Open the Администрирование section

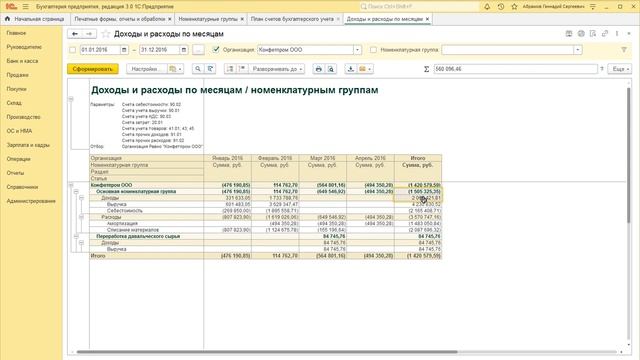(x=31, y=201)
